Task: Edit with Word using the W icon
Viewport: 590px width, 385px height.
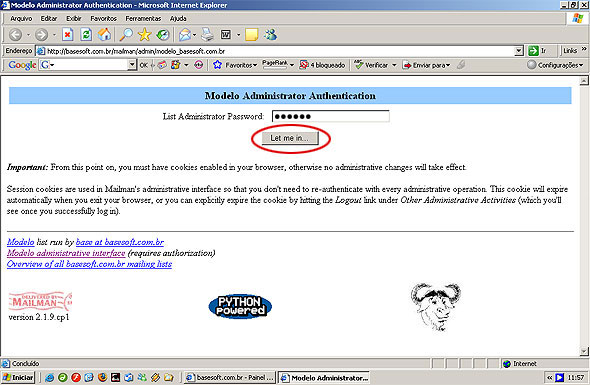Action: pos(225,35)
